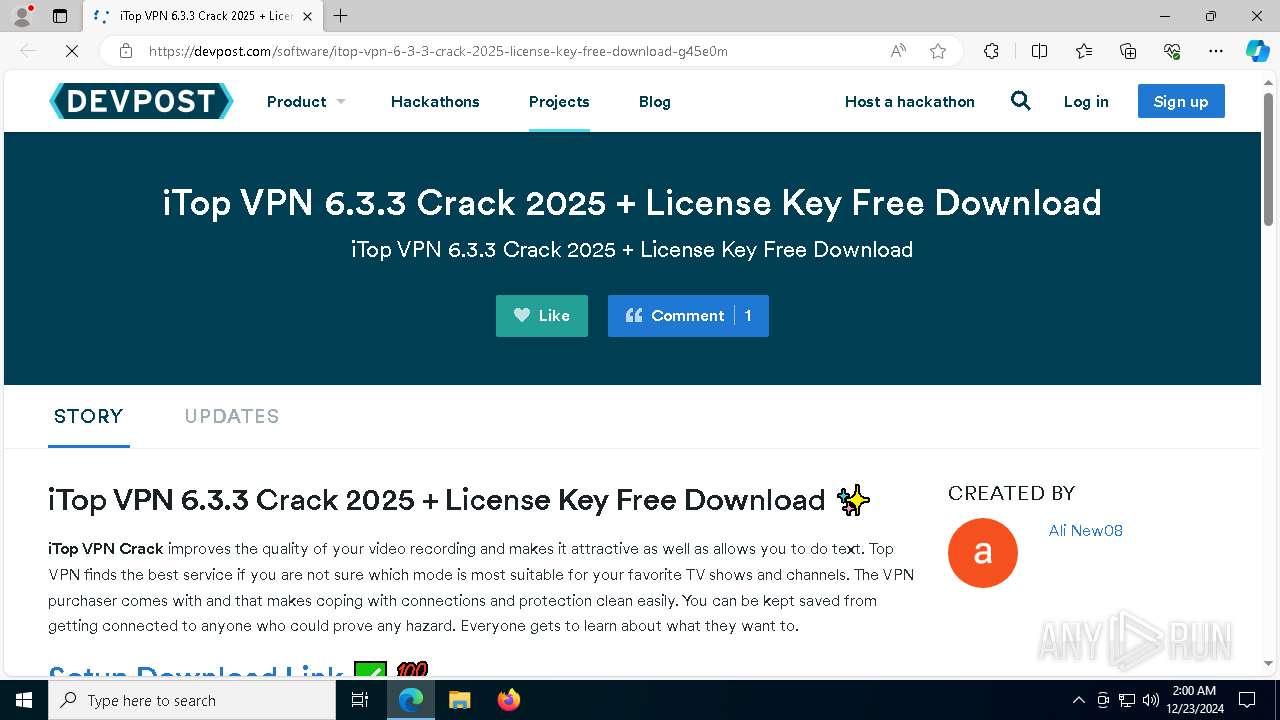This screenshot has height=720, width=1280.
Task: Click the Sign up button
Action: click(x=1181, y=101)
